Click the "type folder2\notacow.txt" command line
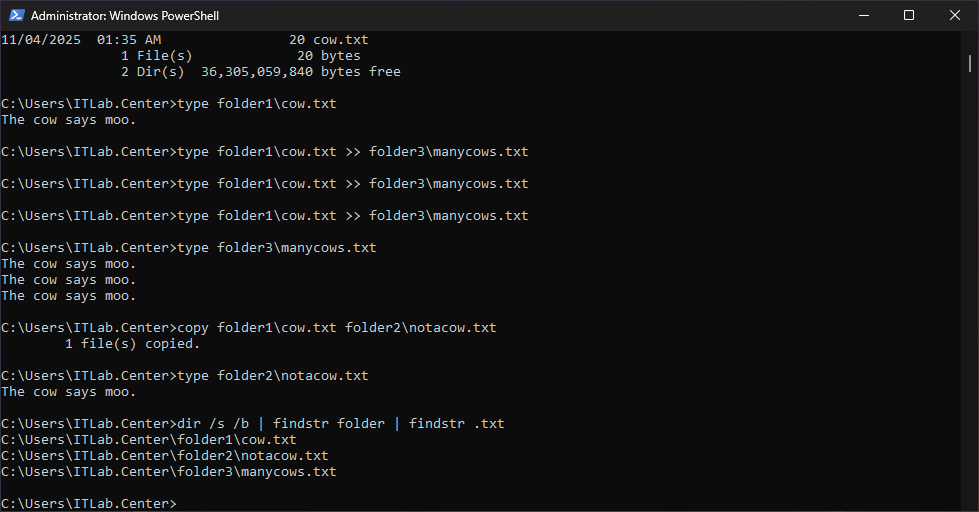 (272, 376)
